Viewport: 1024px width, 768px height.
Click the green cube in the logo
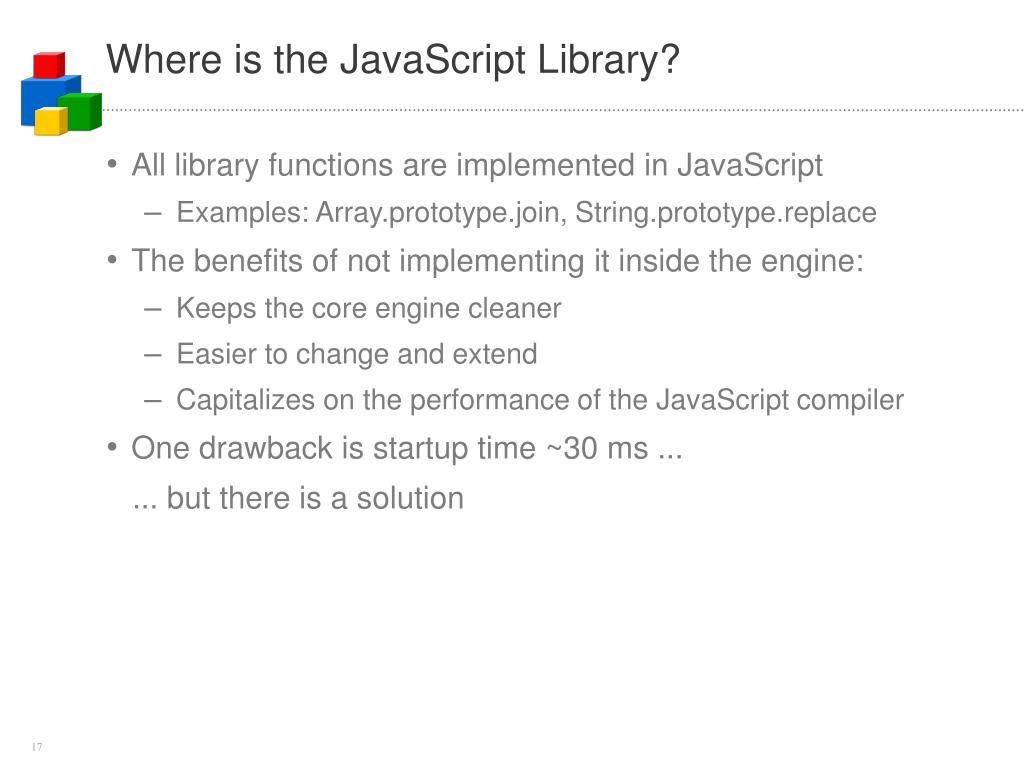(84, 110)
